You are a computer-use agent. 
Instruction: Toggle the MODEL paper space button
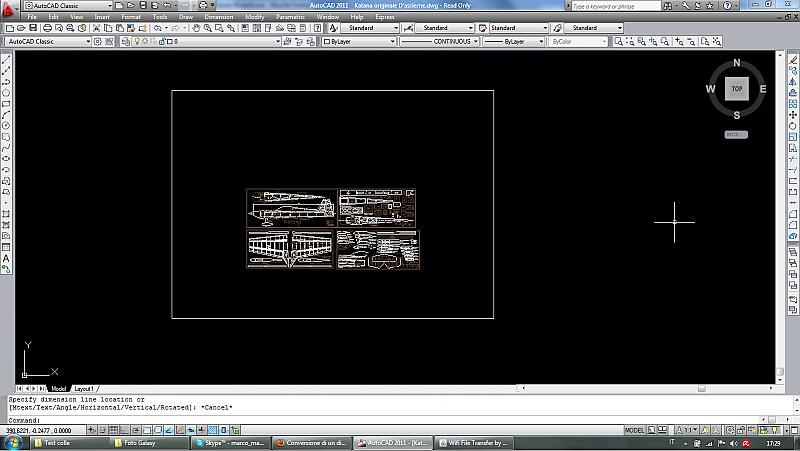point(634,430)
